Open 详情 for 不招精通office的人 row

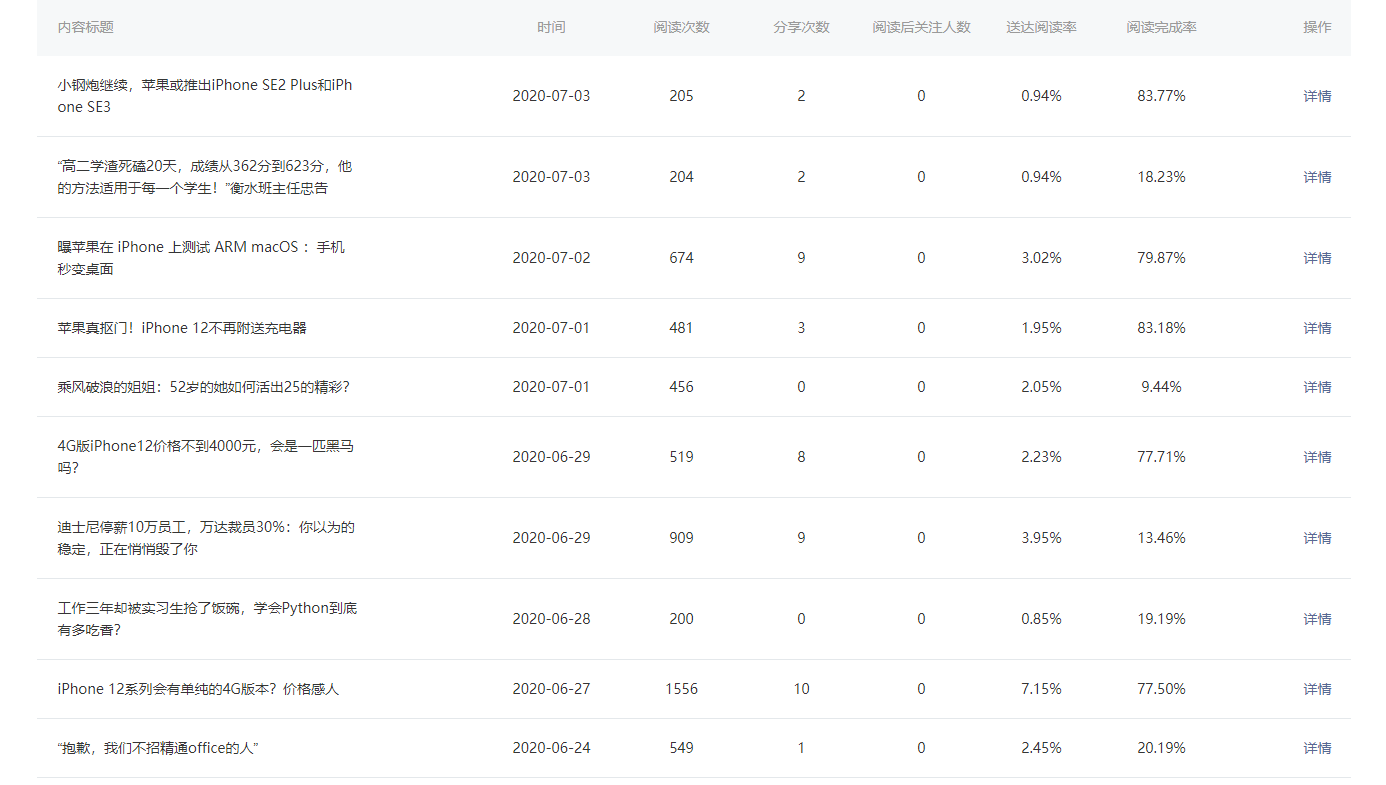coord(1317,748)
